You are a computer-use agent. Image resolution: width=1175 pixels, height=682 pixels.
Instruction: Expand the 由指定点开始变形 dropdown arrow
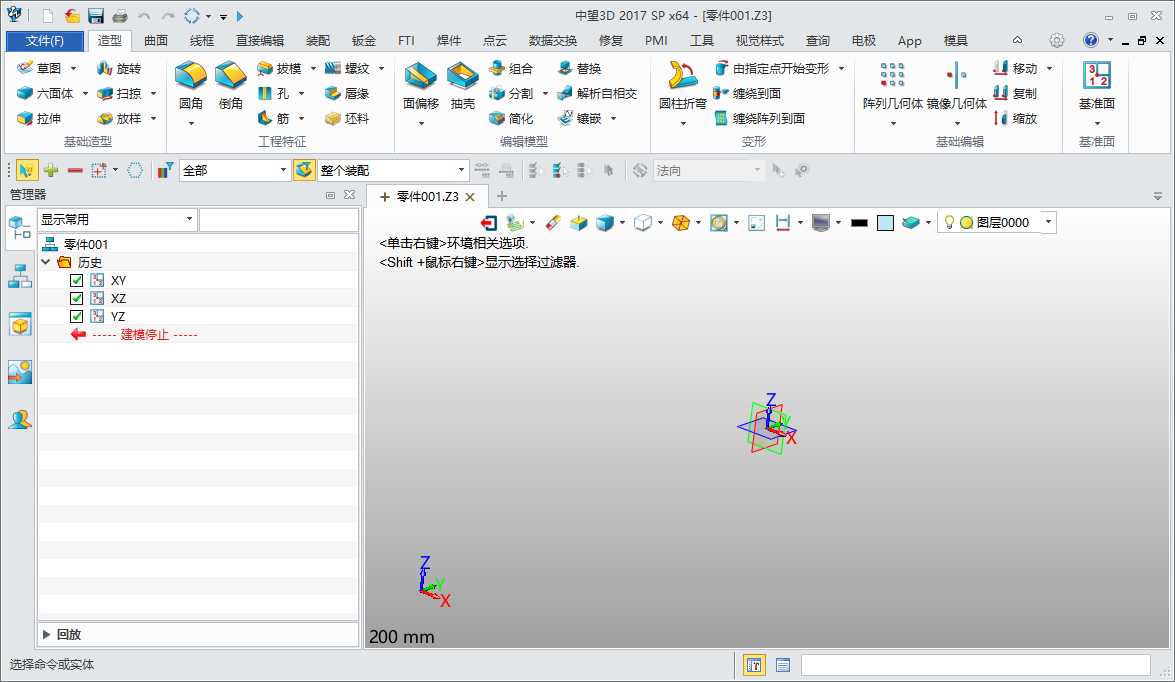click(x=842, y=68)
